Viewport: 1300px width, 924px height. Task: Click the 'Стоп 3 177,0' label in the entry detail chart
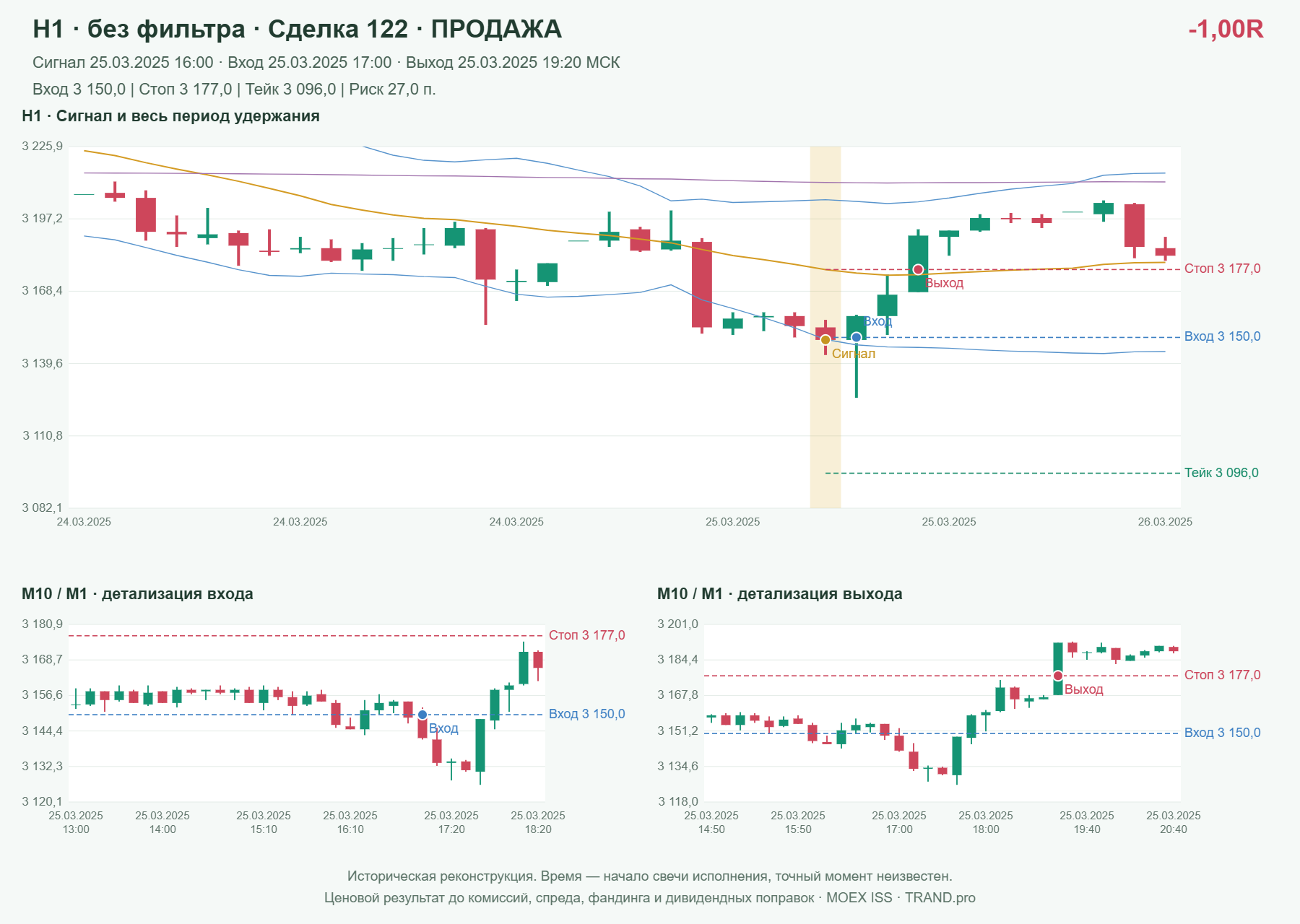coord(586,635)
